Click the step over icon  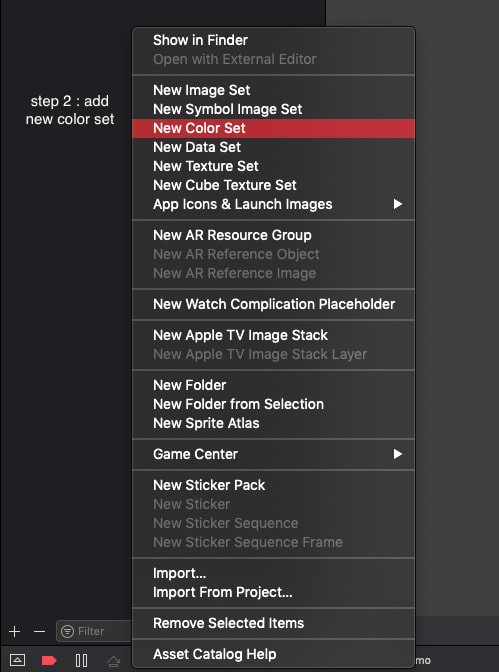(114, 661)
